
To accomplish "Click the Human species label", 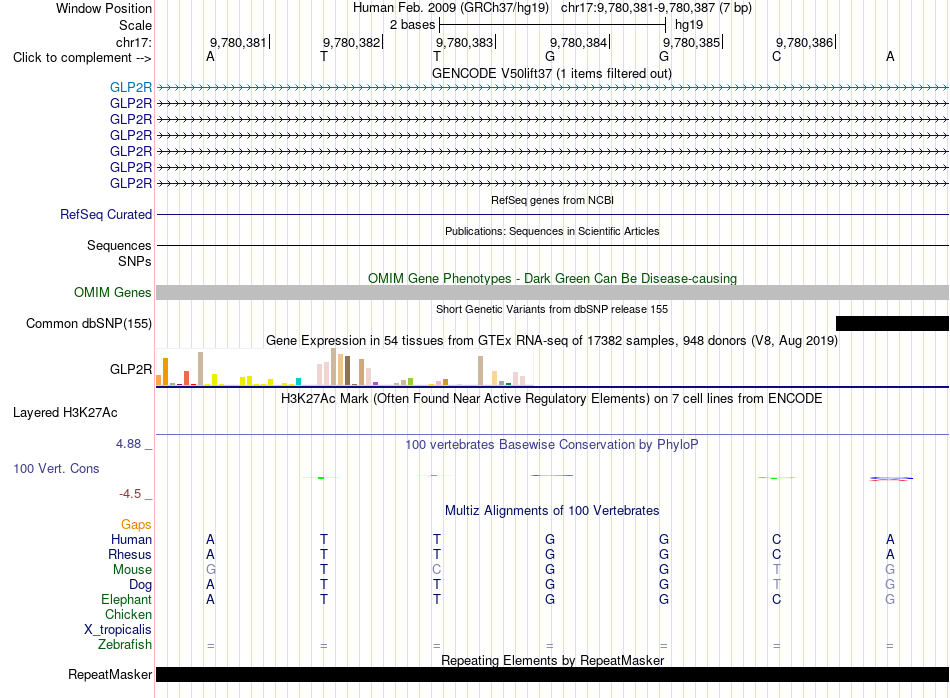I will pos(131,540).
